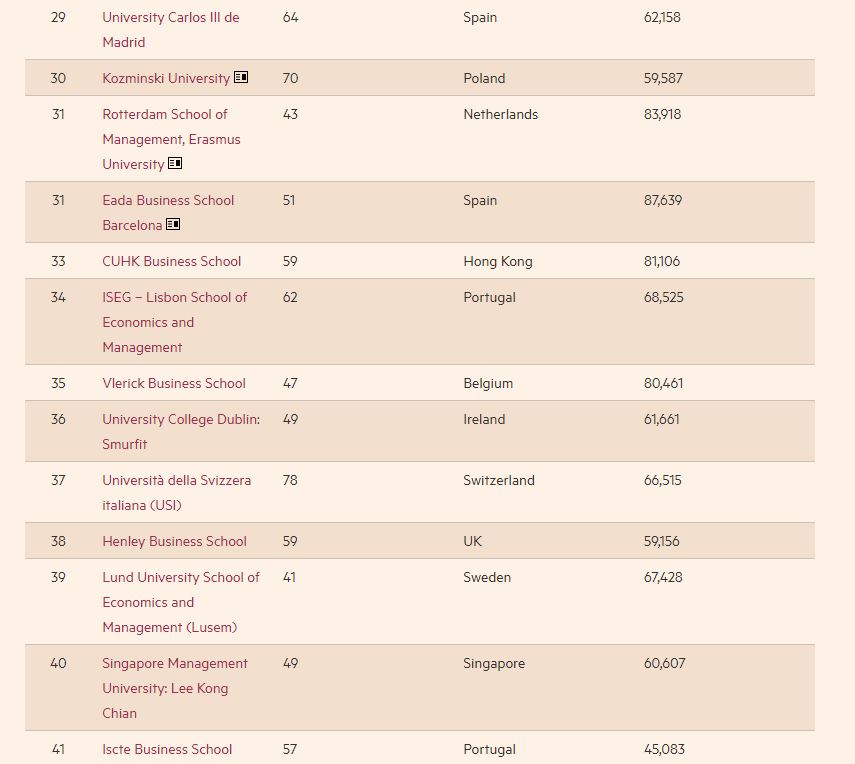855x764 pixels.
Task: Select salary value 45,083
Action: click(664, 750)
